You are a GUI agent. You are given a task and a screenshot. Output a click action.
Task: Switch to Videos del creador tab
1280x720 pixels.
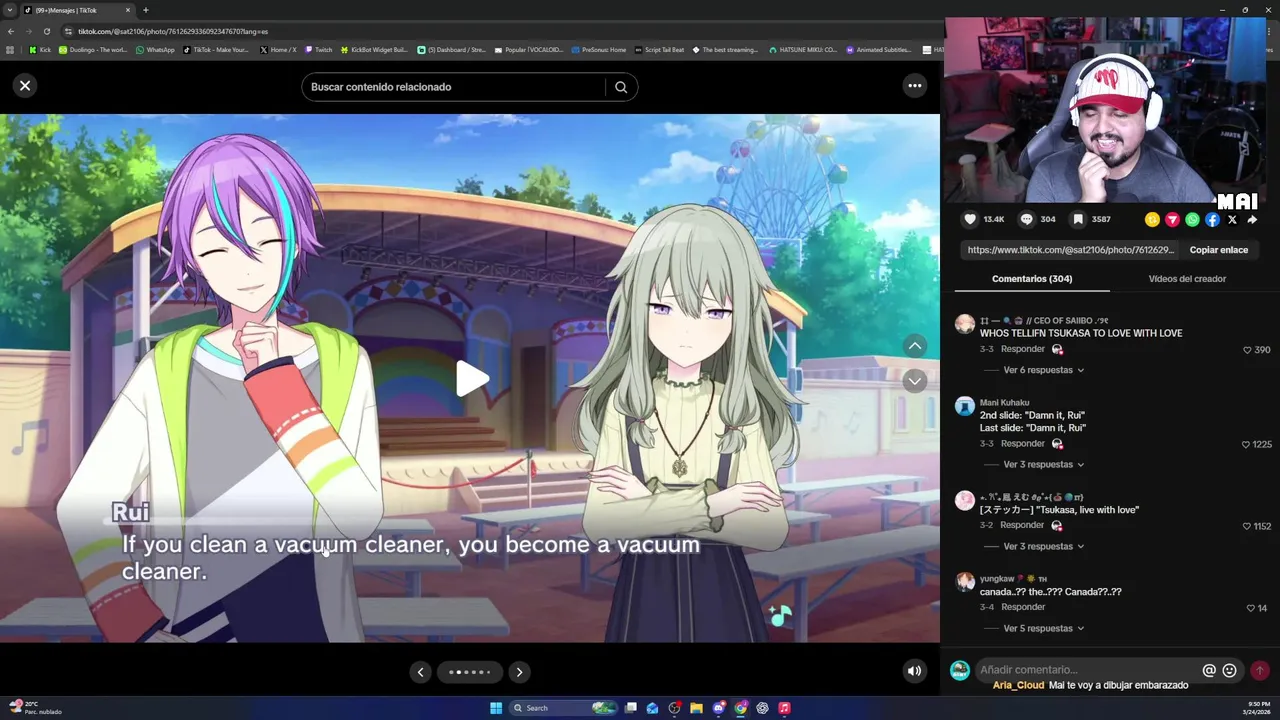[1187, 279]
